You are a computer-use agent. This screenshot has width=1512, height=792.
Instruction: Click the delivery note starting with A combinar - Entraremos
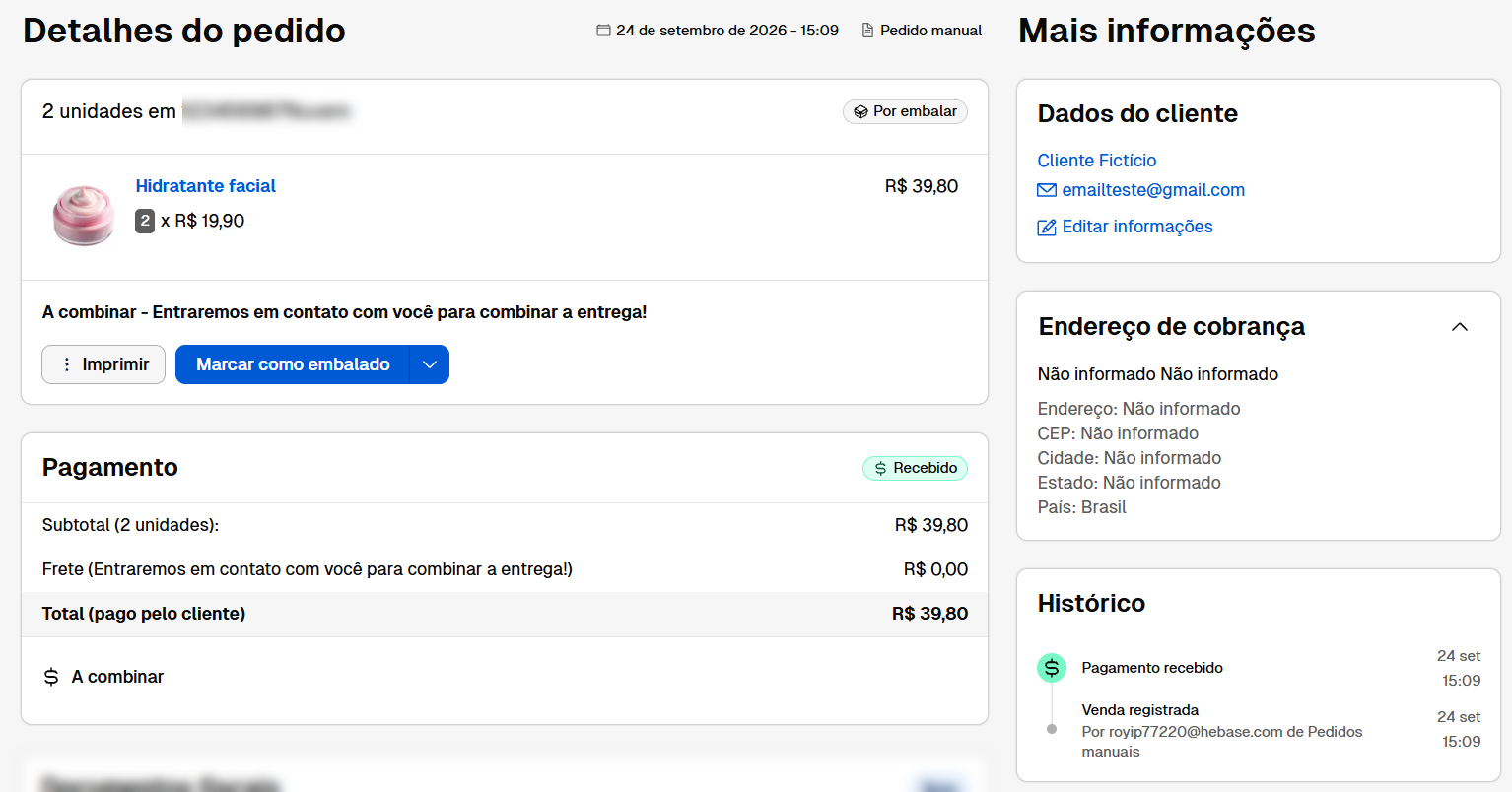(x=345, y=312)
